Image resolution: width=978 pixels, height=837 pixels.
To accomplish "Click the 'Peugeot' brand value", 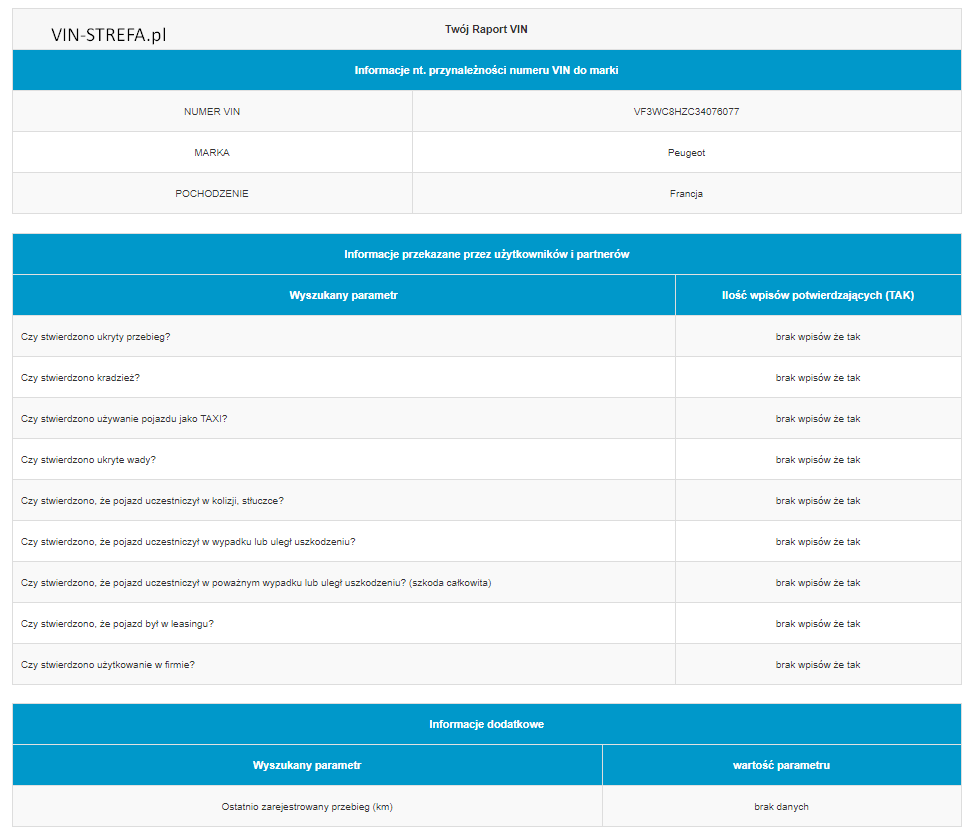I will tap(686, 153).
